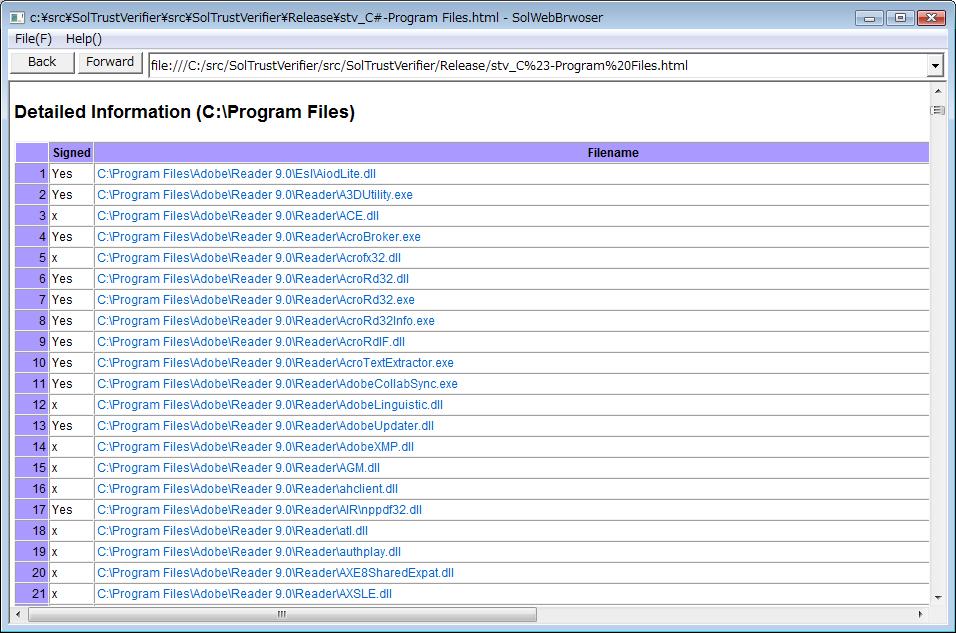Image resolution: width=956 pixels, height=633 pixels.
Task: Maximize the SolWebBrwoser window
Action: (900, 18)
